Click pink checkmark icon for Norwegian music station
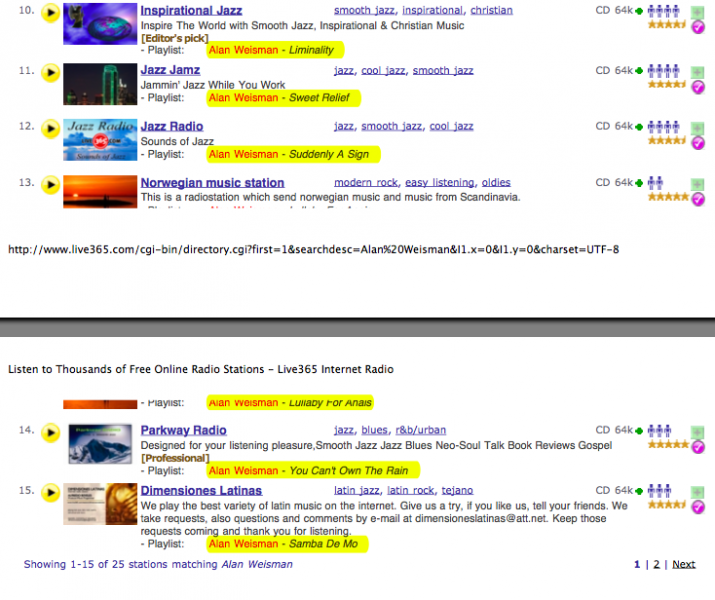Screen dimensions: 715x600 [698, 199]
